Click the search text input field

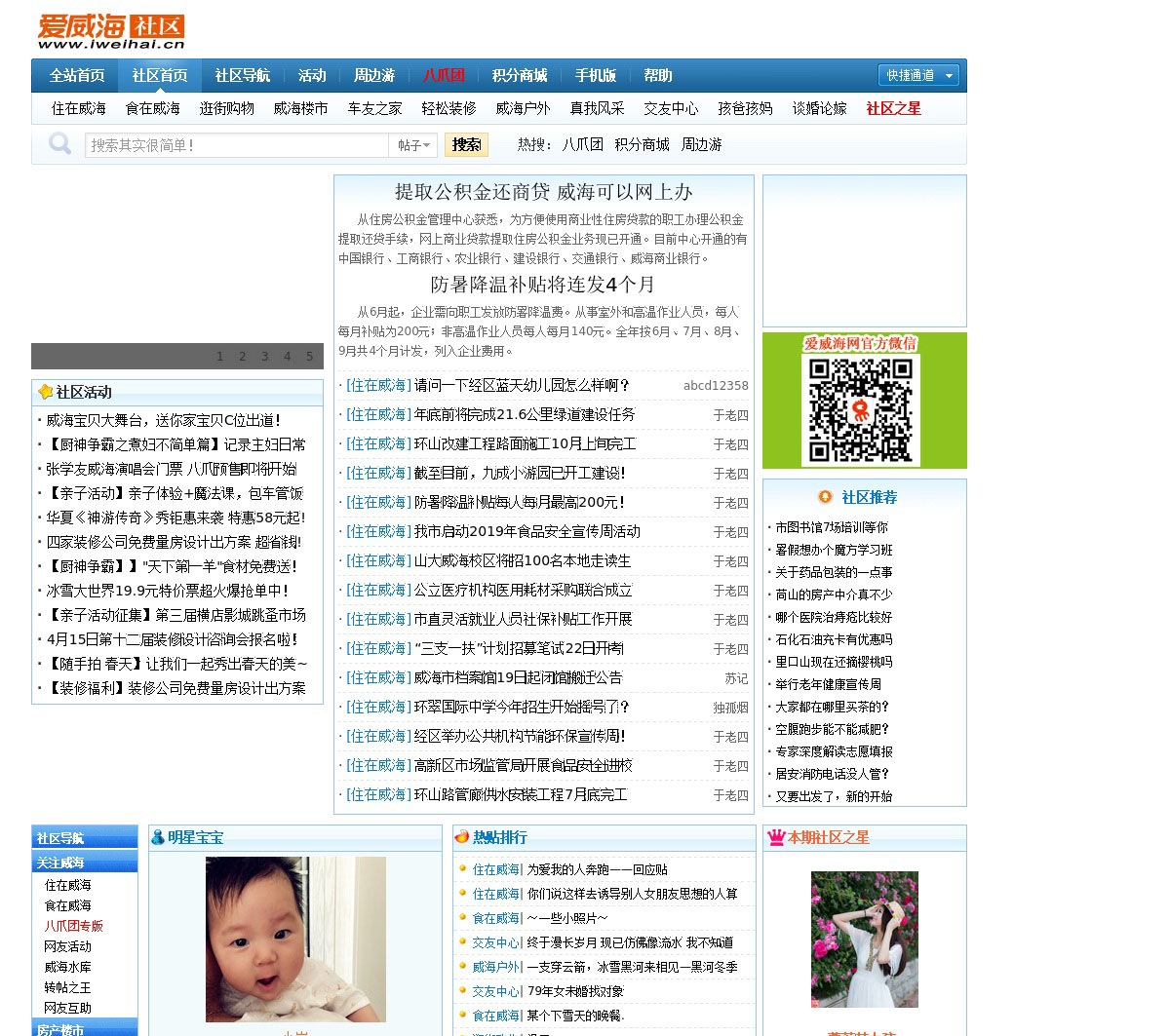237,145
